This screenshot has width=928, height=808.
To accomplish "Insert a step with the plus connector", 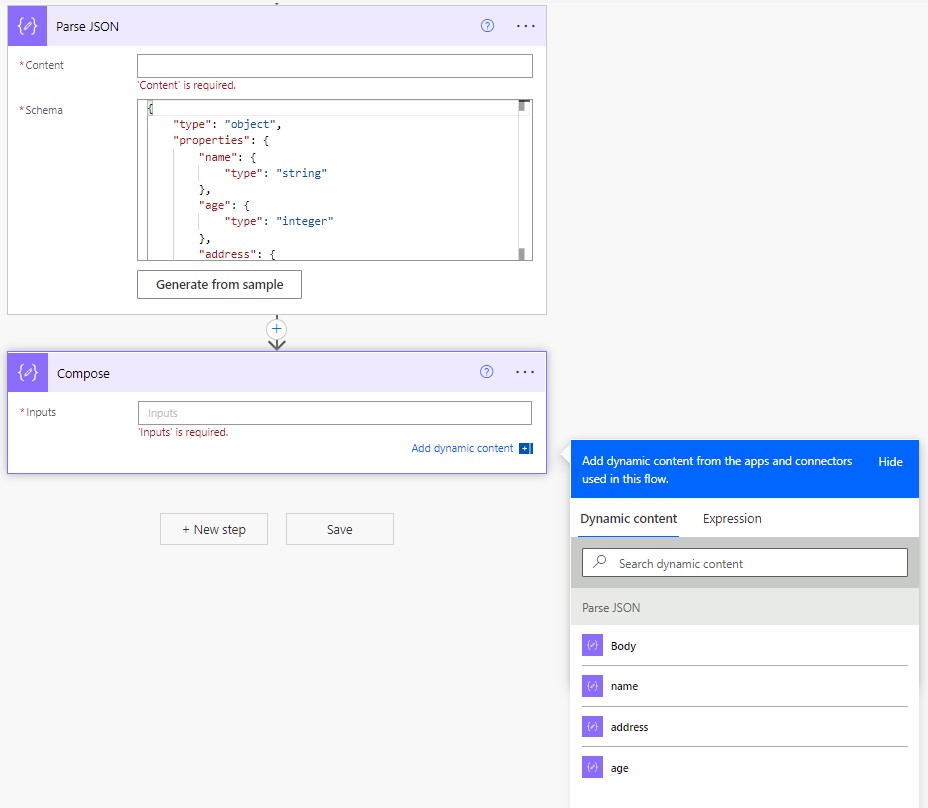I will pyautogui.click(x=276, y=329).
